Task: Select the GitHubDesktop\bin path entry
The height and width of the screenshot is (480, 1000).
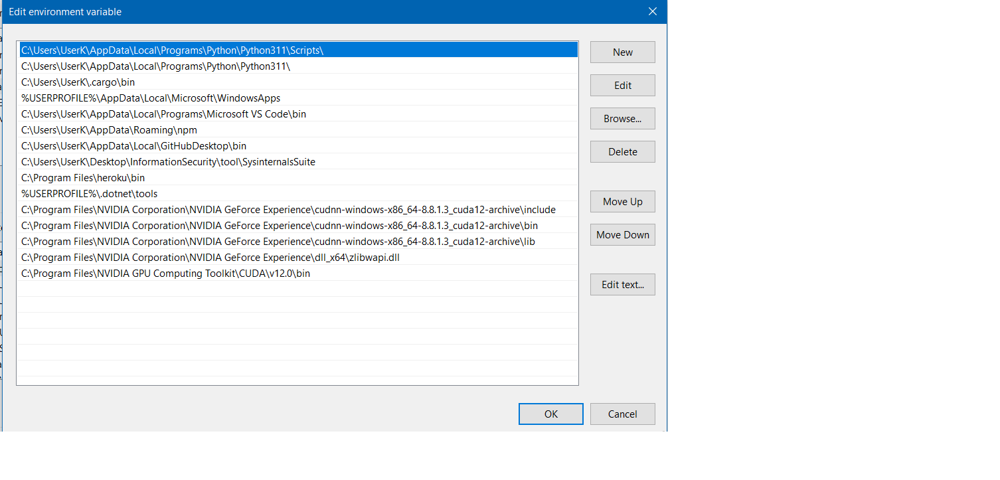Action: tap(298, 146)
